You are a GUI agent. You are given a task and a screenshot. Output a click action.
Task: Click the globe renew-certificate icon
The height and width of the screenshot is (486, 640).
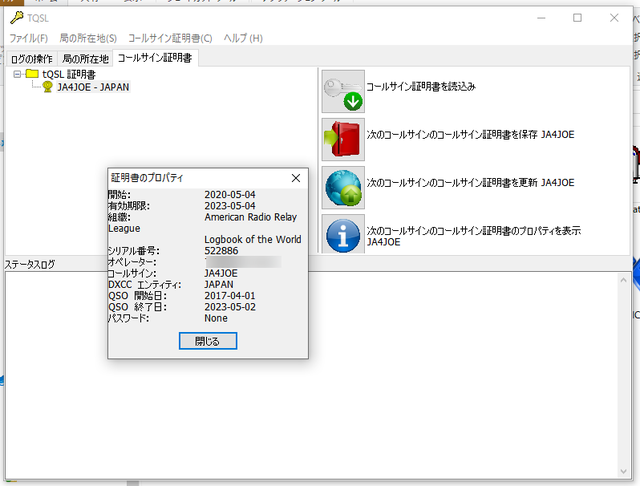(343, 188)
